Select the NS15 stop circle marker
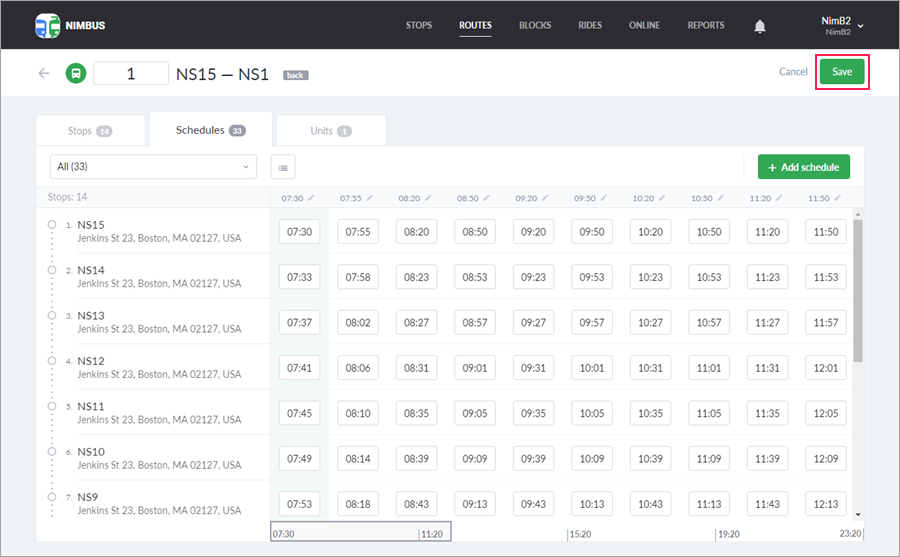The height and width of the screenshot is (557, 900). coord(51,225)
